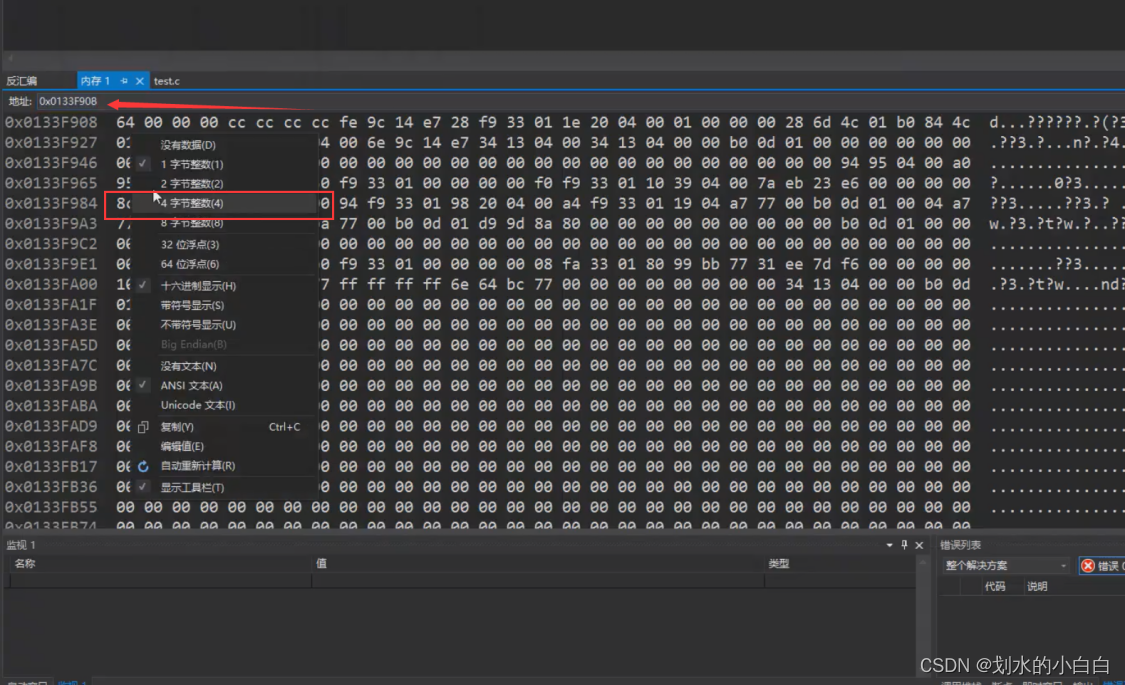Toggle the 错误 filter button

[x=1102, y=566]
